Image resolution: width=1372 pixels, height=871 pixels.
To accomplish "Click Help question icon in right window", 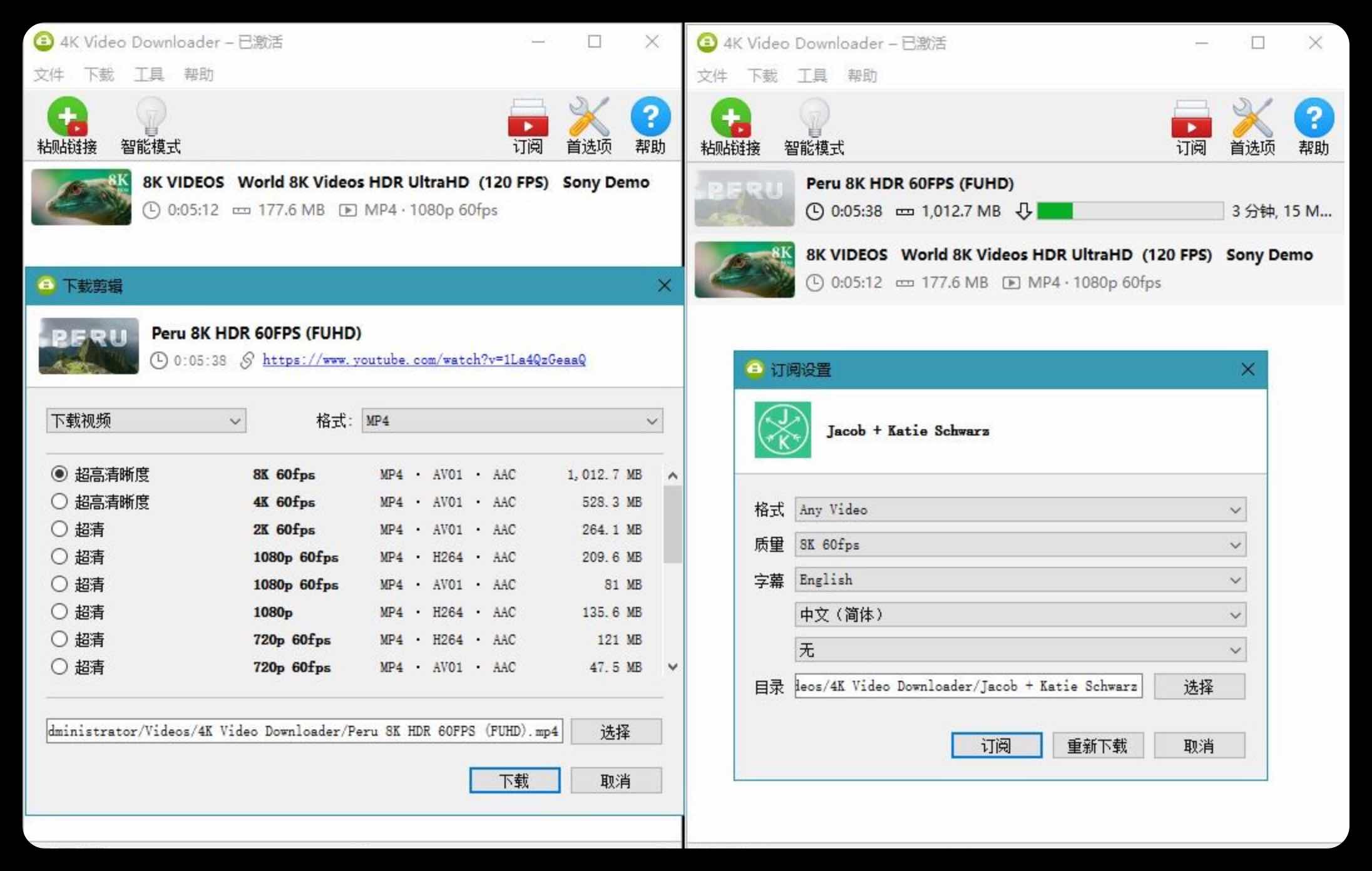I will tap(1314, 118).
